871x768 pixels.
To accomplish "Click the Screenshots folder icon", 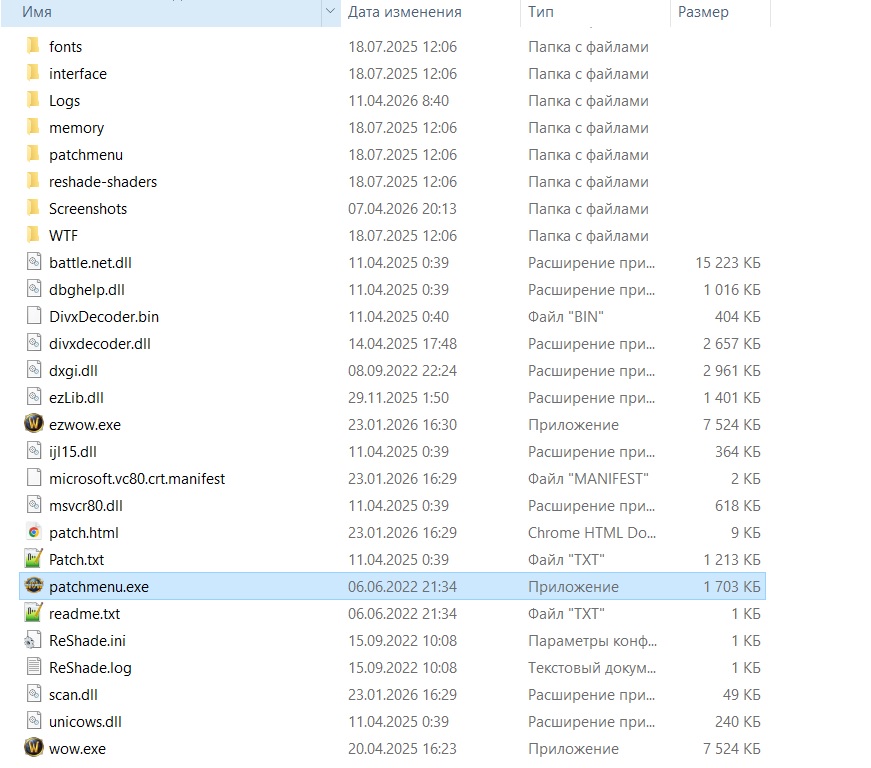I will (33, 208).
